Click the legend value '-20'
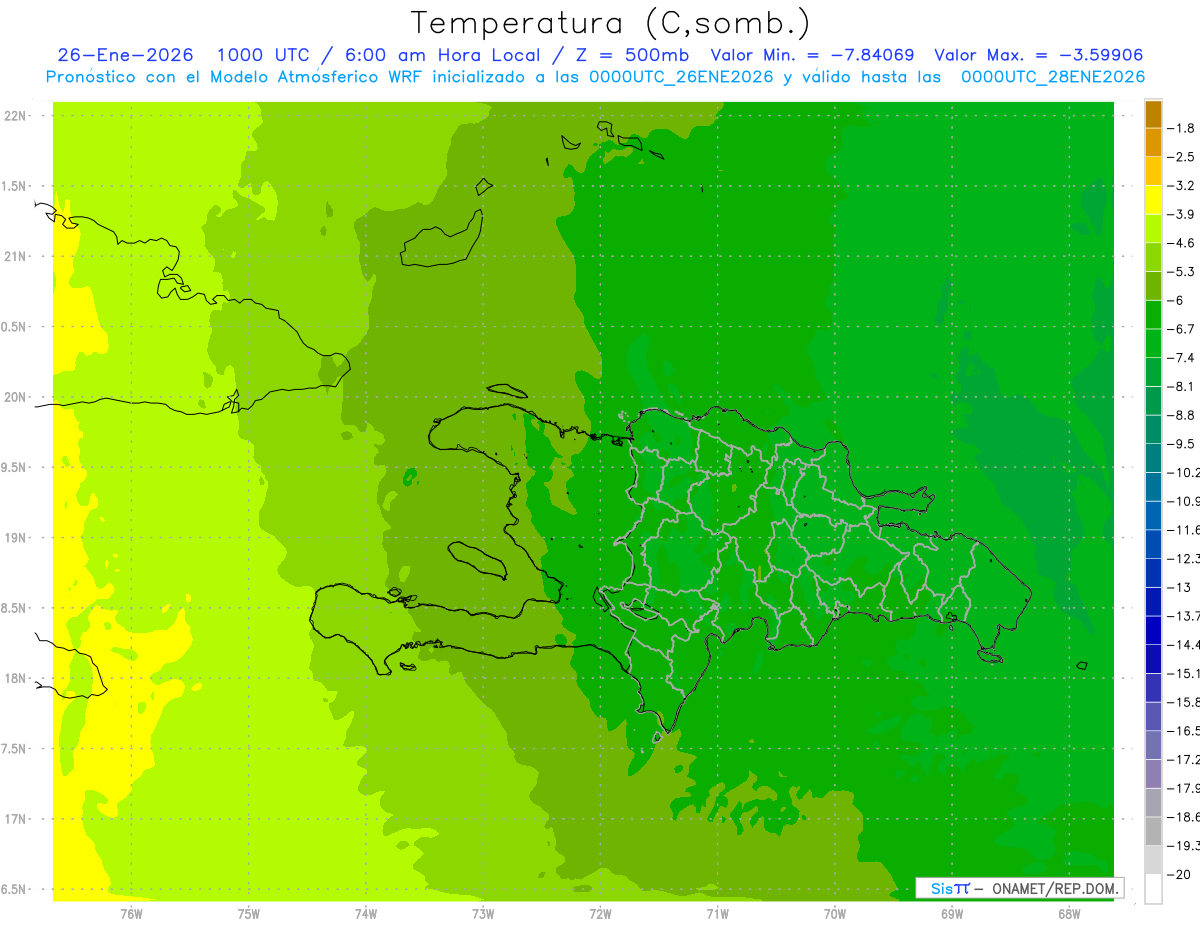This screenshot has height=927, width=1200. click(1179, 874)
